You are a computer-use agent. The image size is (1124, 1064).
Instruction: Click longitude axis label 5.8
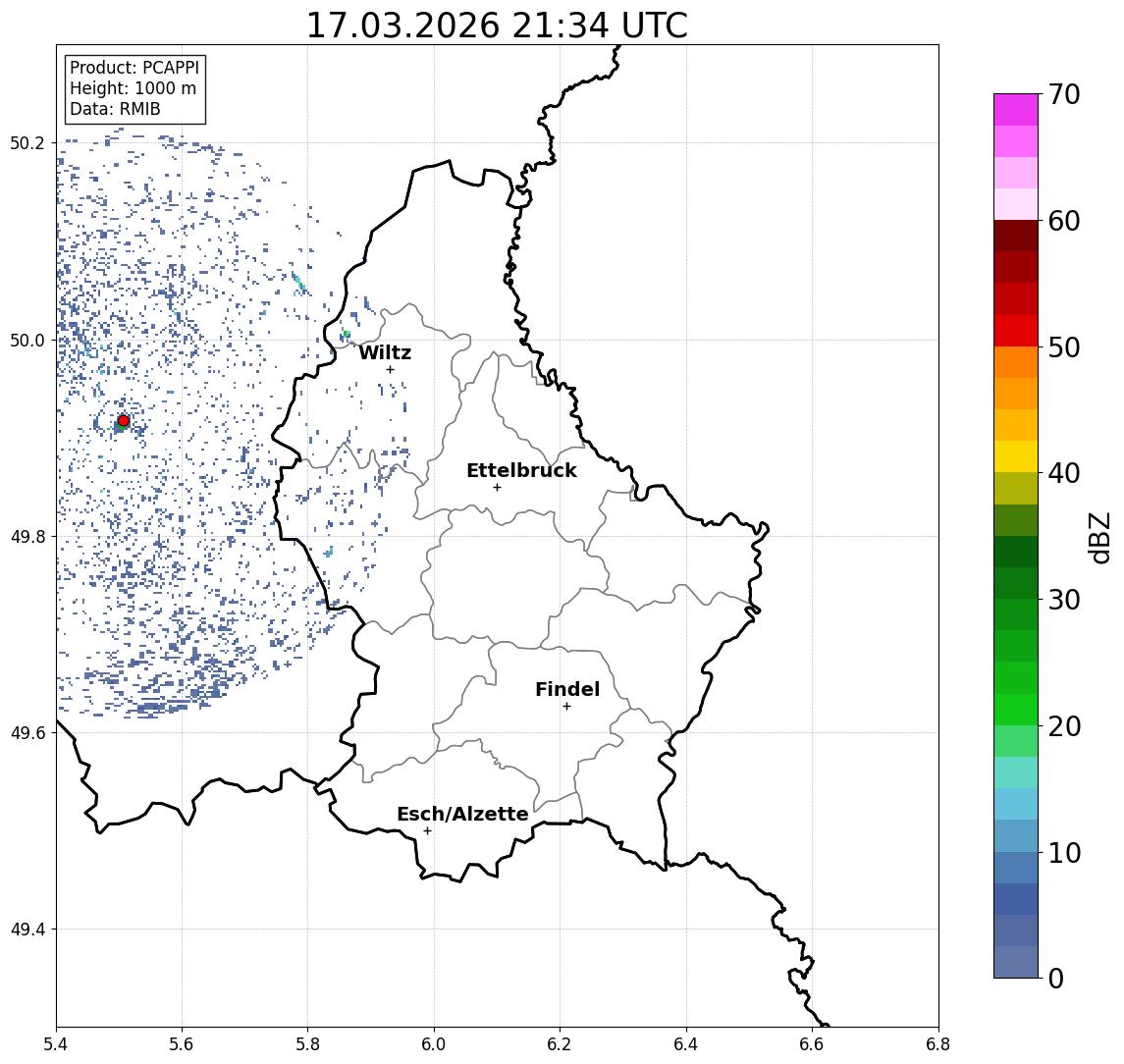tap(307, 1044)
